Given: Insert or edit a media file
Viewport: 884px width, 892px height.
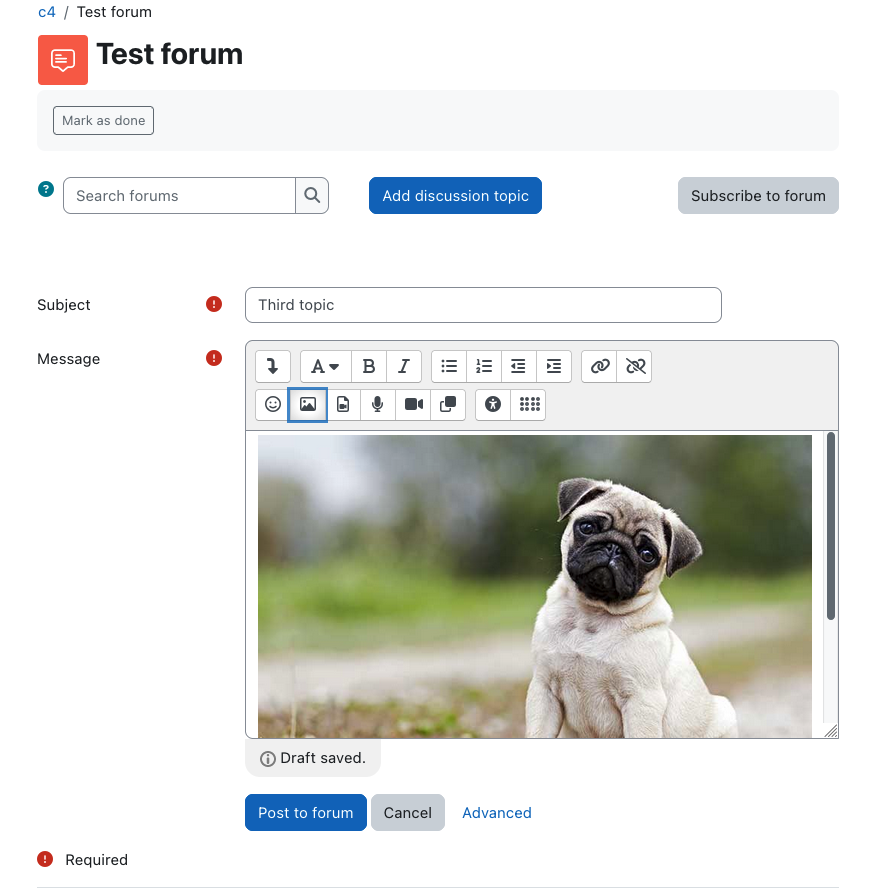Looking at the screenshot, I should (343, 404).
